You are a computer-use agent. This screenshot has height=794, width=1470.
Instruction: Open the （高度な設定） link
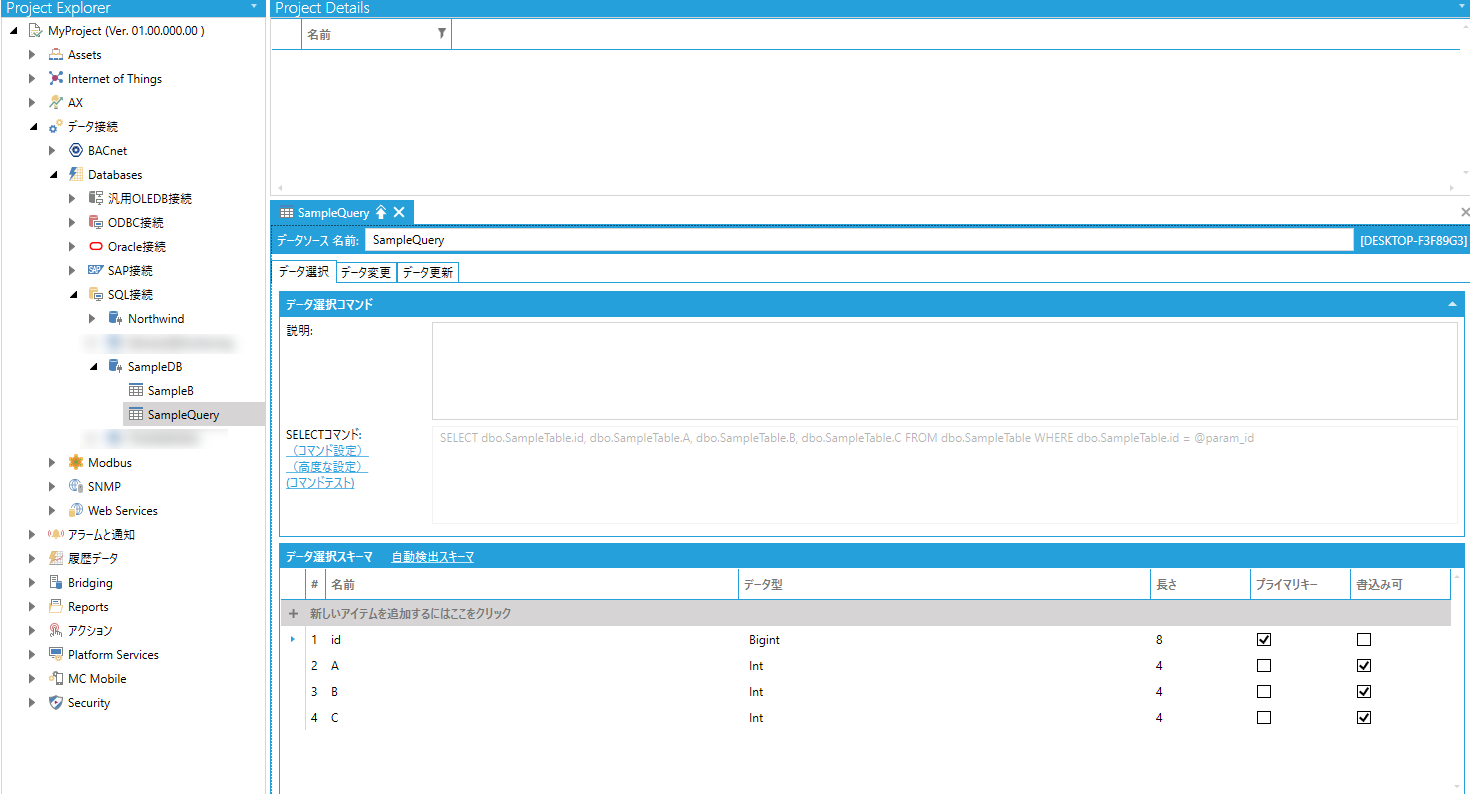point(327,467)
